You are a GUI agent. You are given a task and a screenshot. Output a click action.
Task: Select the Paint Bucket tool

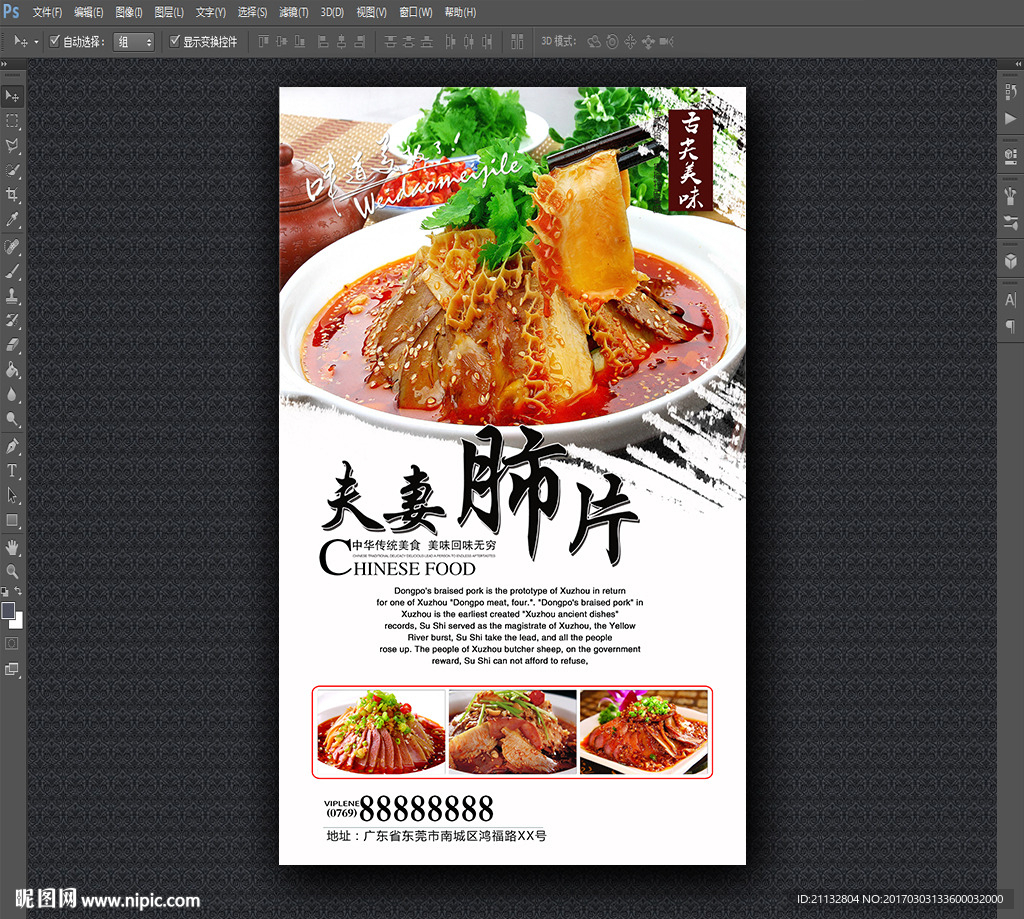12,370
